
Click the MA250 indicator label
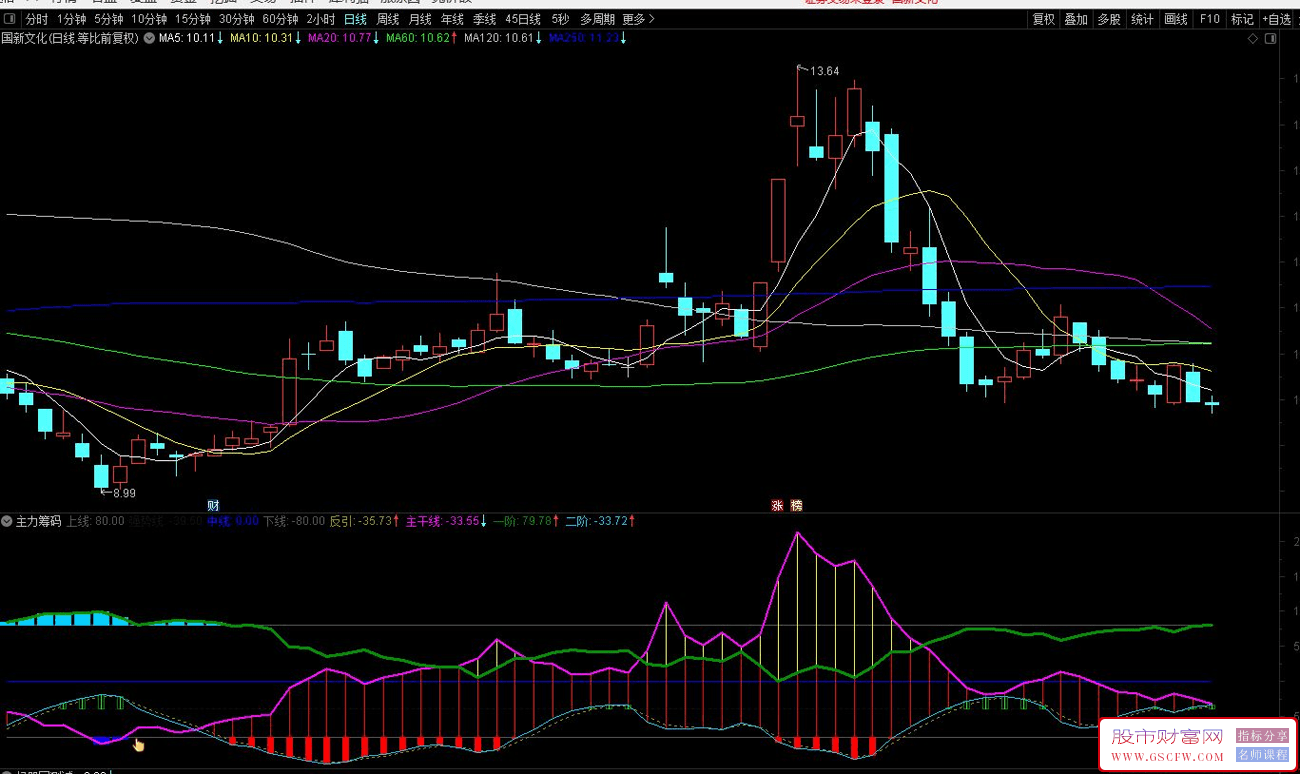(x=588, y=38)
